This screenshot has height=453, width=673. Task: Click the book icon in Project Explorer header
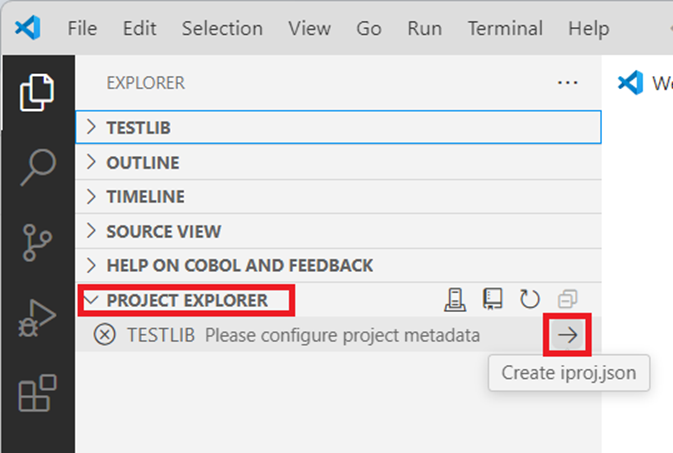click(x=492, y=299)
